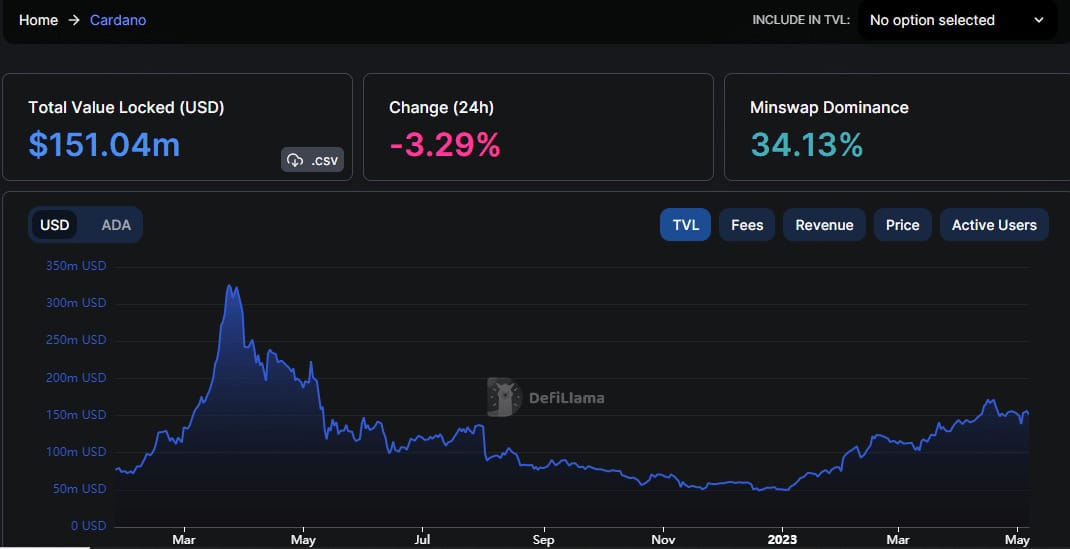Click the 2023 marker on the chart x-axis
The width and height of the screenshot is (1070, 549).
coord(780,540)
